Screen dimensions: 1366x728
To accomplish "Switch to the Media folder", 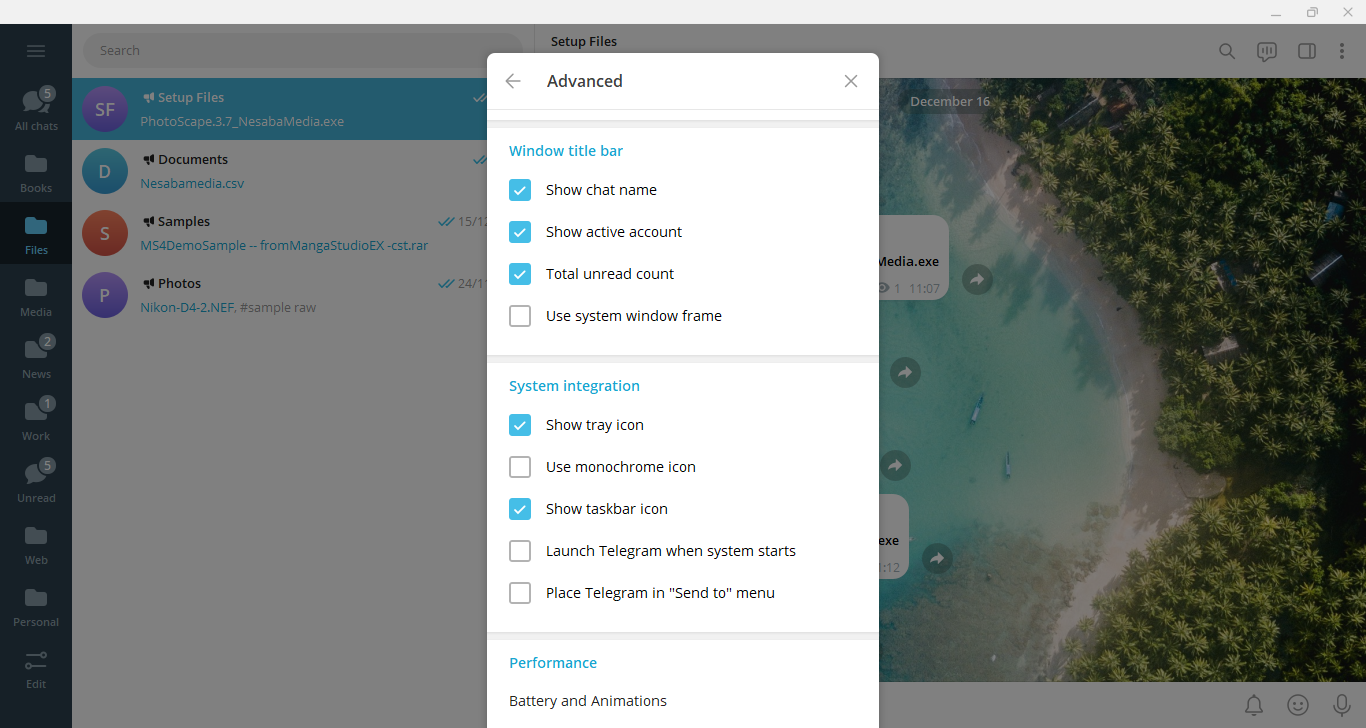I will [x=36, y=296].
